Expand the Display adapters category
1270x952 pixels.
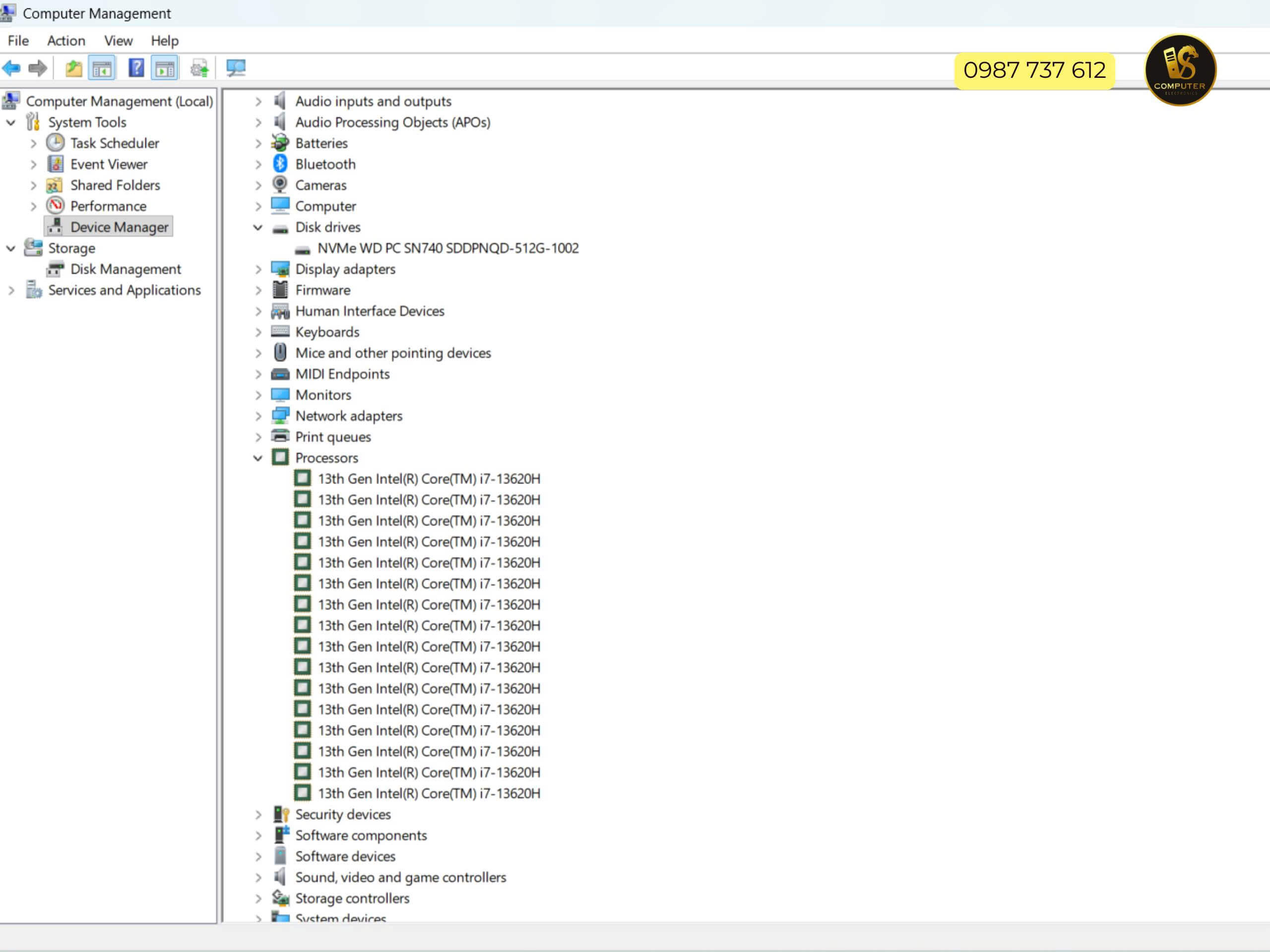[x=258, y=269]
